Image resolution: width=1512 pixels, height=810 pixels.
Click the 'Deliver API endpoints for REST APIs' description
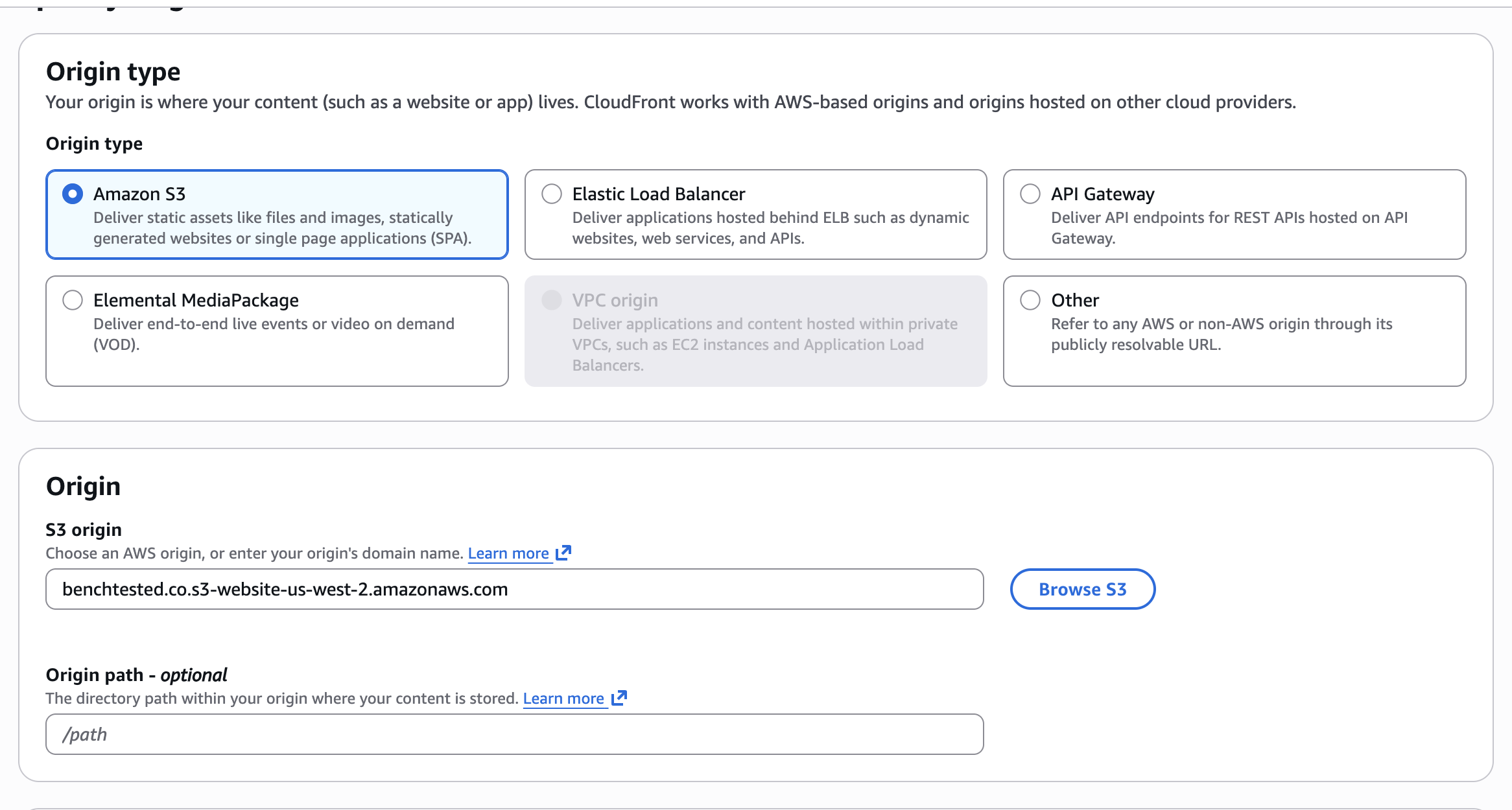(x=1229, y=228)
